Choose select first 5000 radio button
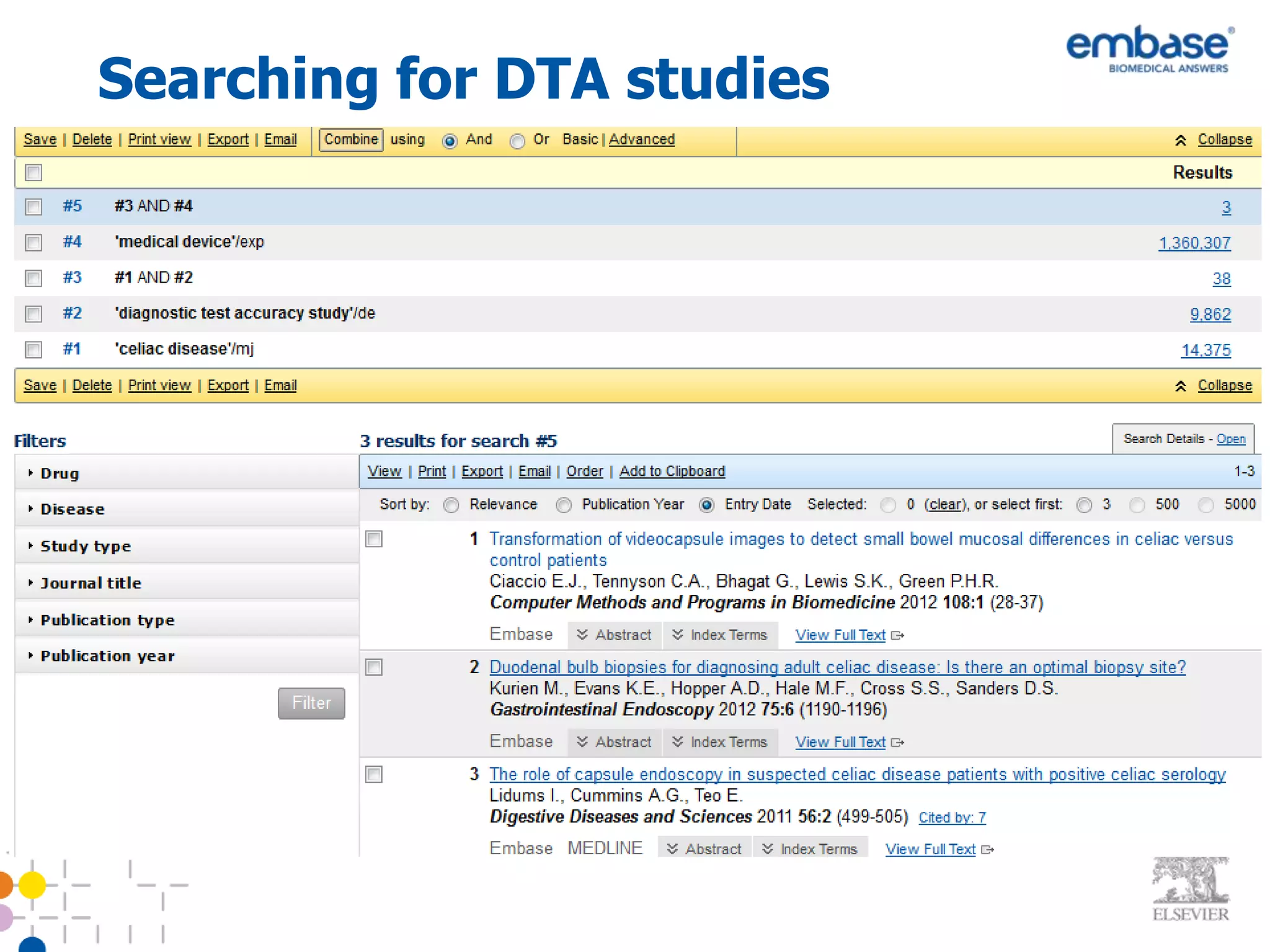 1206,506
